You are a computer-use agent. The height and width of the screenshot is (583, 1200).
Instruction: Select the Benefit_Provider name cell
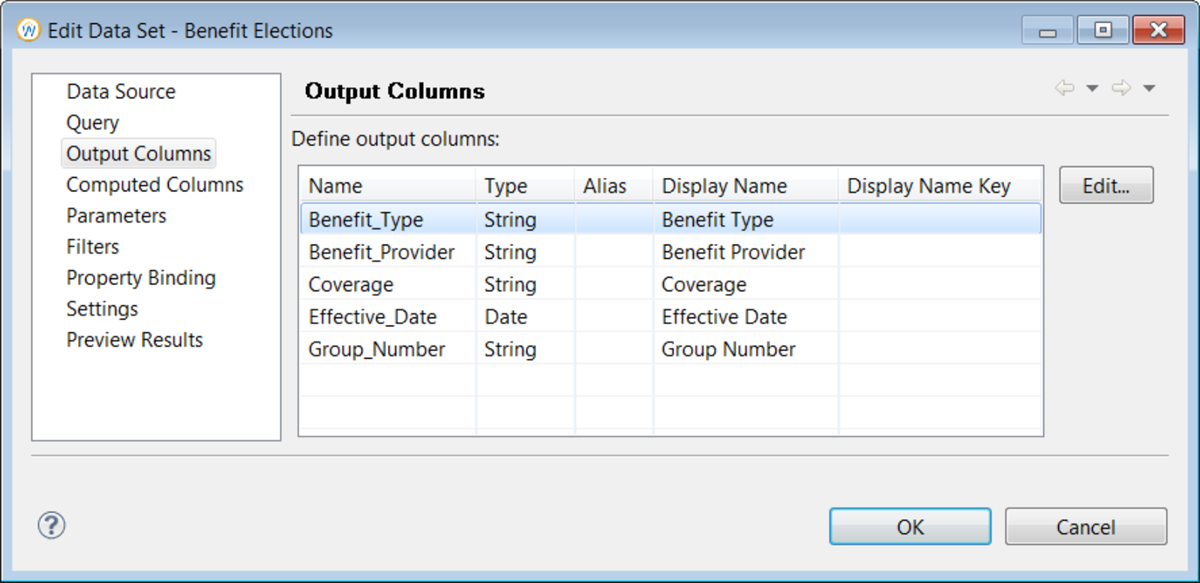(x=388, y=252)
